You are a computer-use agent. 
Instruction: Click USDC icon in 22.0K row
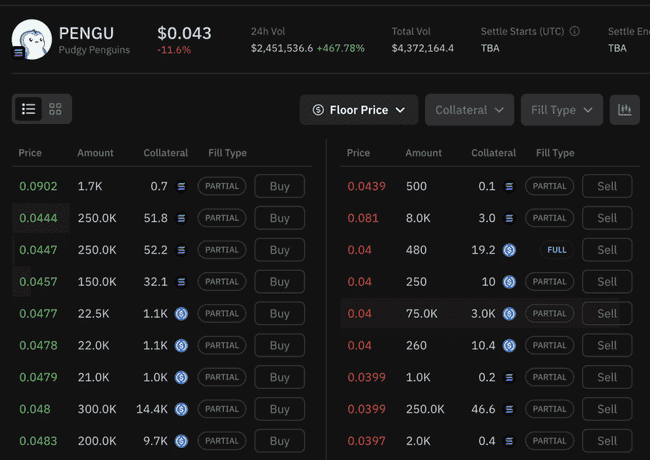tap(181, 346)
